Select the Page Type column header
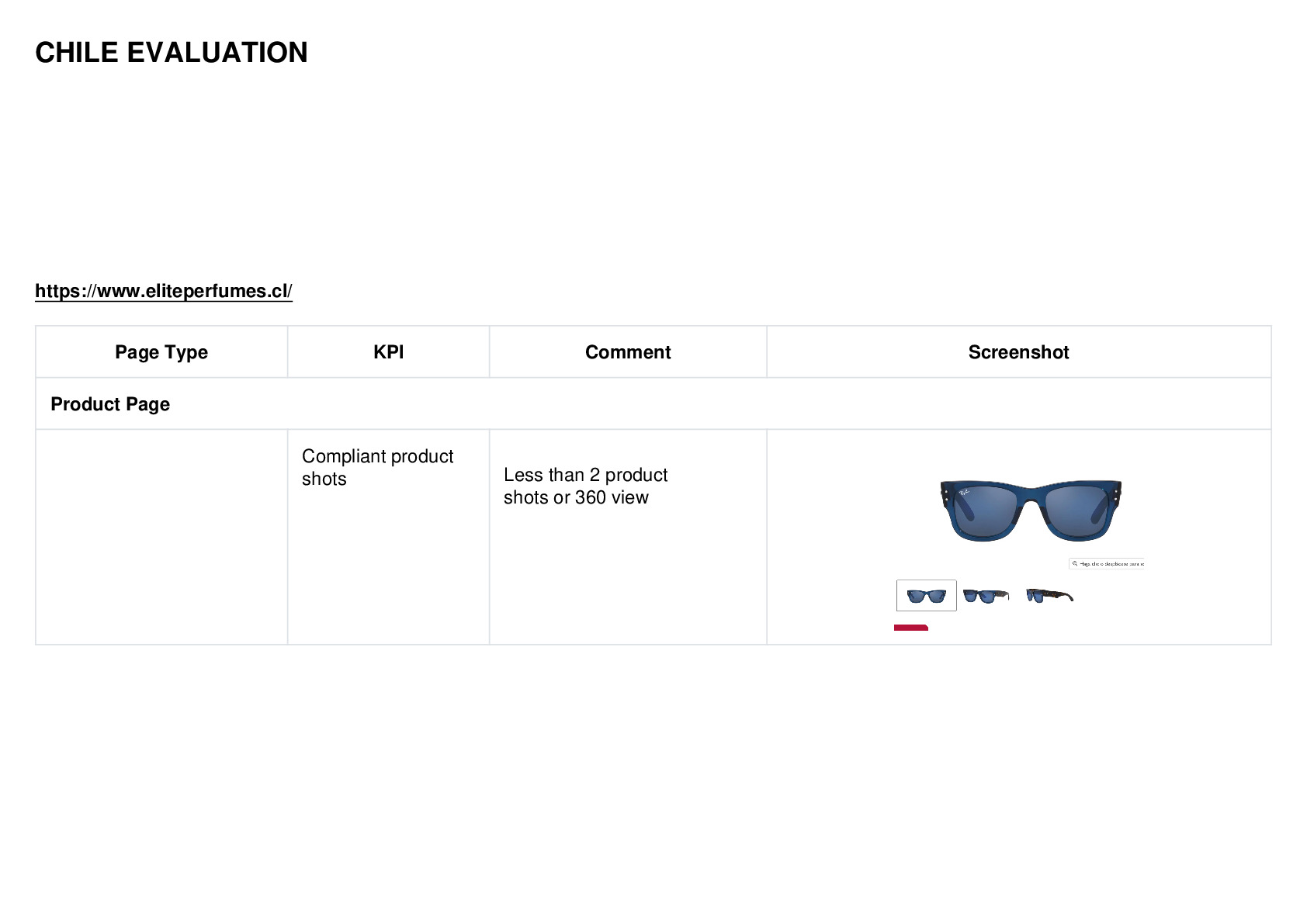 point(161,352)
